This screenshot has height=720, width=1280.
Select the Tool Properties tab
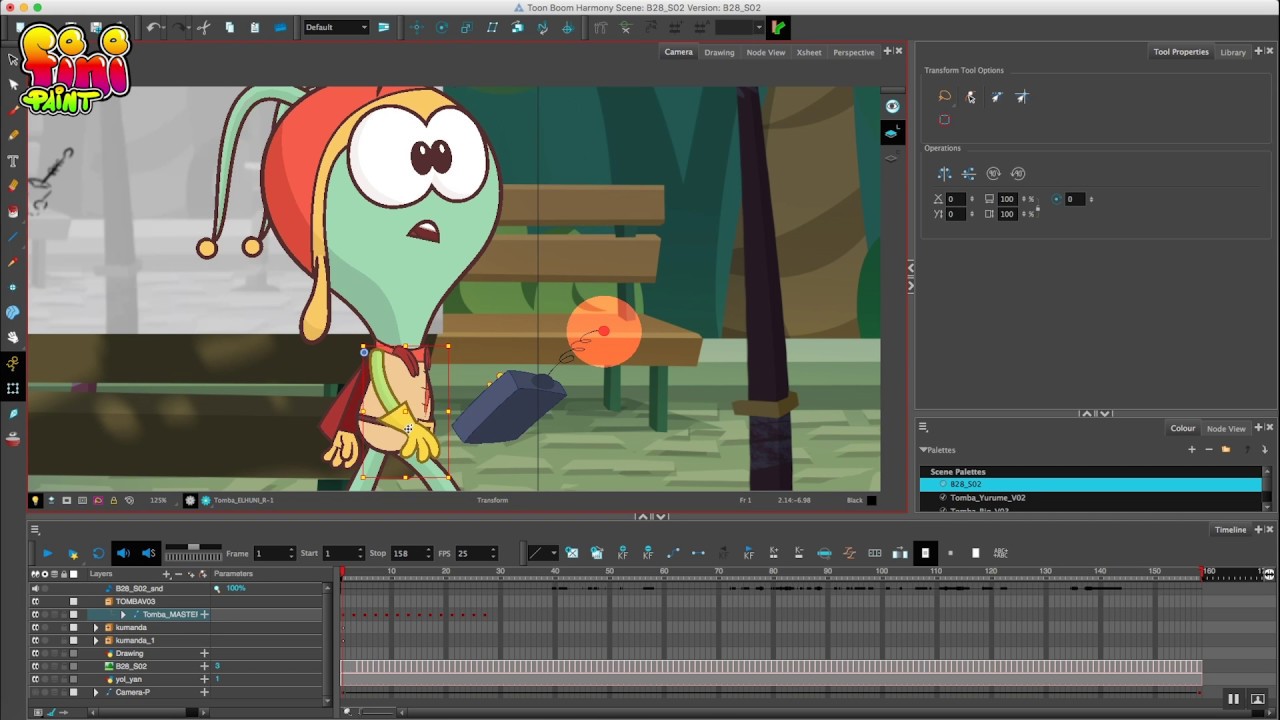click(1181, 52)
